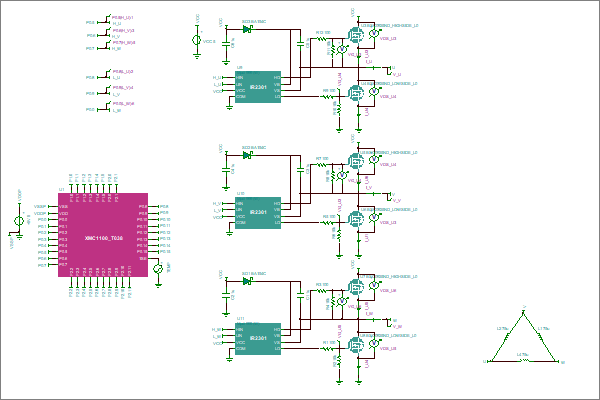Select the gate resistor on U-phase high-side MOSFET
600x400 pixels.
point(322,39)
